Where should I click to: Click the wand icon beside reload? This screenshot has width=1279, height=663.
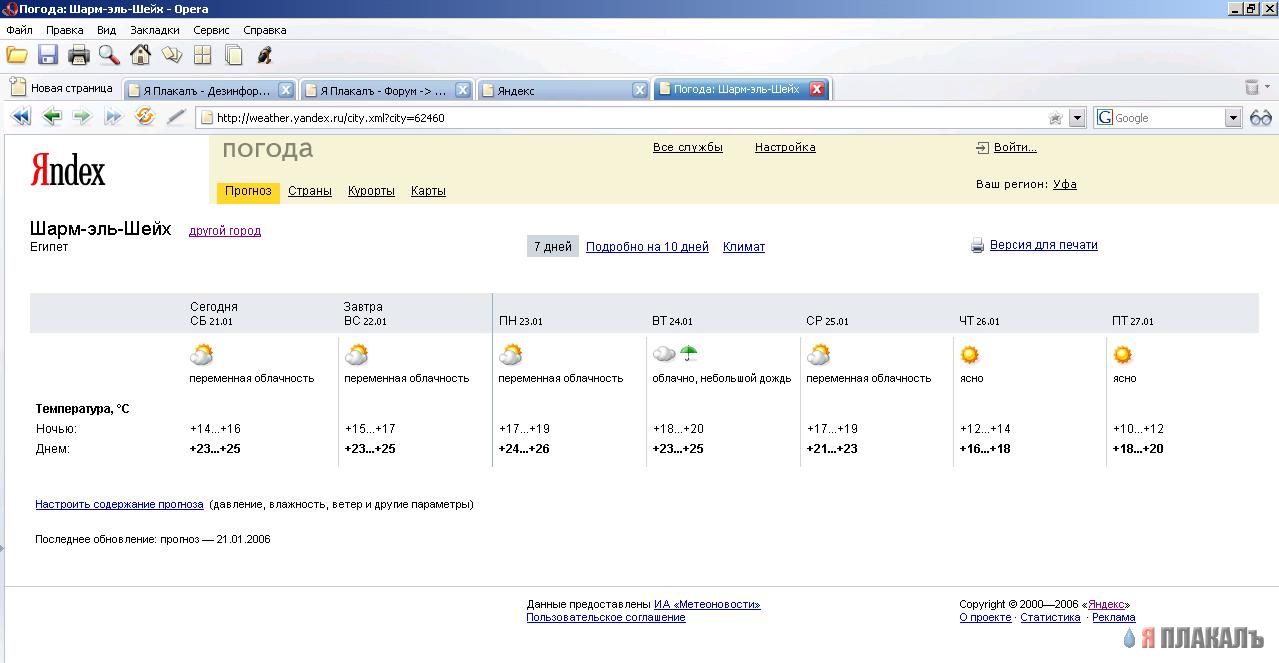click(176, 117)
